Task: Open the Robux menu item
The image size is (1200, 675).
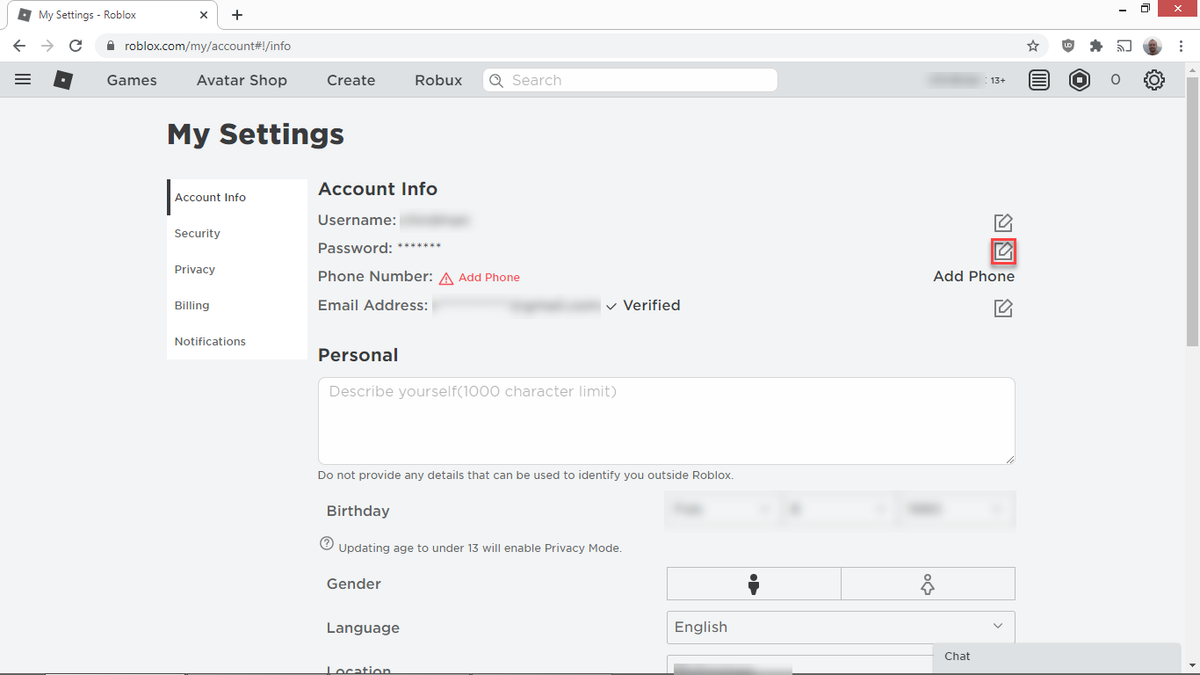Action: coord(439,80)
